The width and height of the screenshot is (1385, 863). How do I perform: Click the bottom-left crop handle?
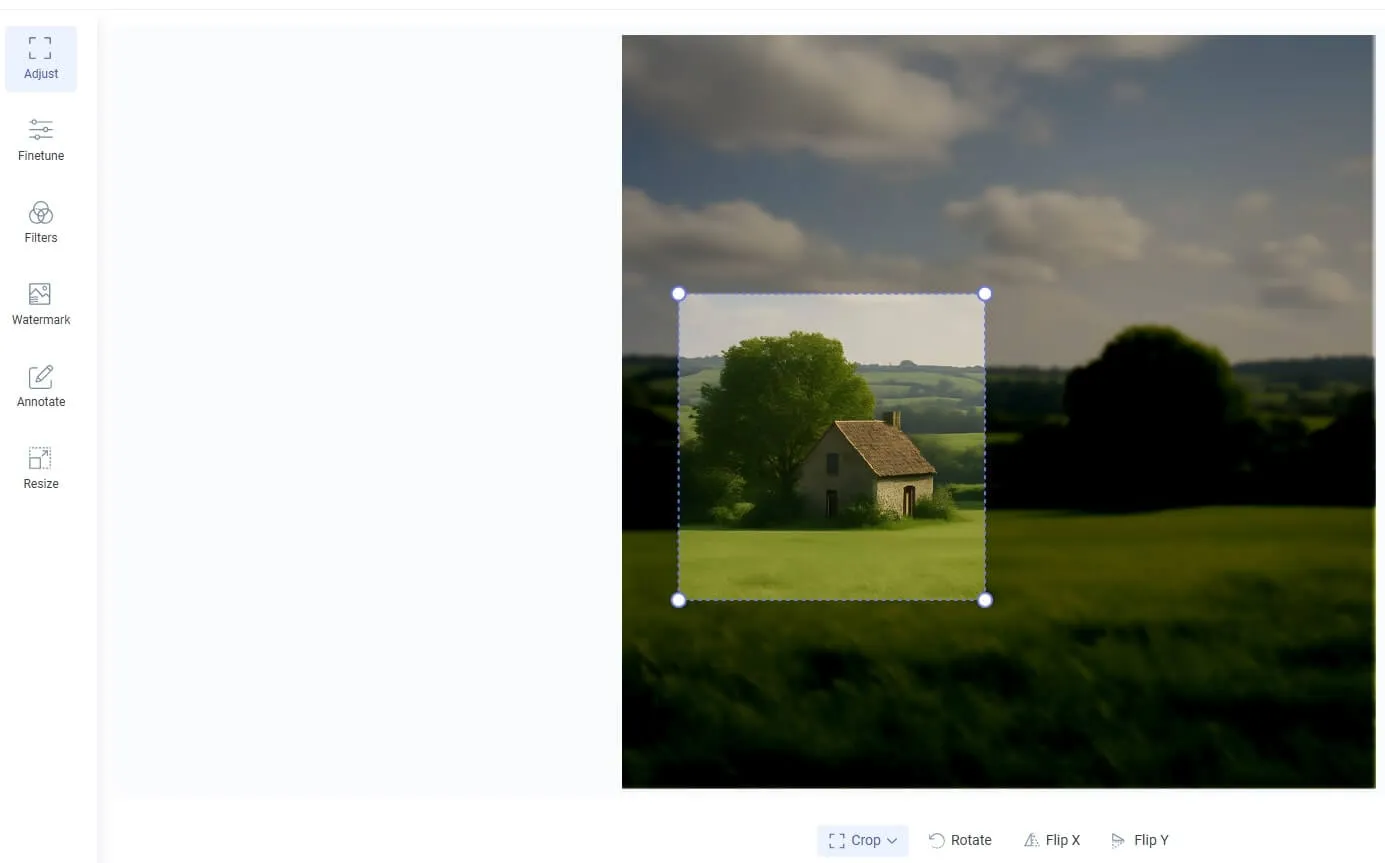click(x=678, y=600)
